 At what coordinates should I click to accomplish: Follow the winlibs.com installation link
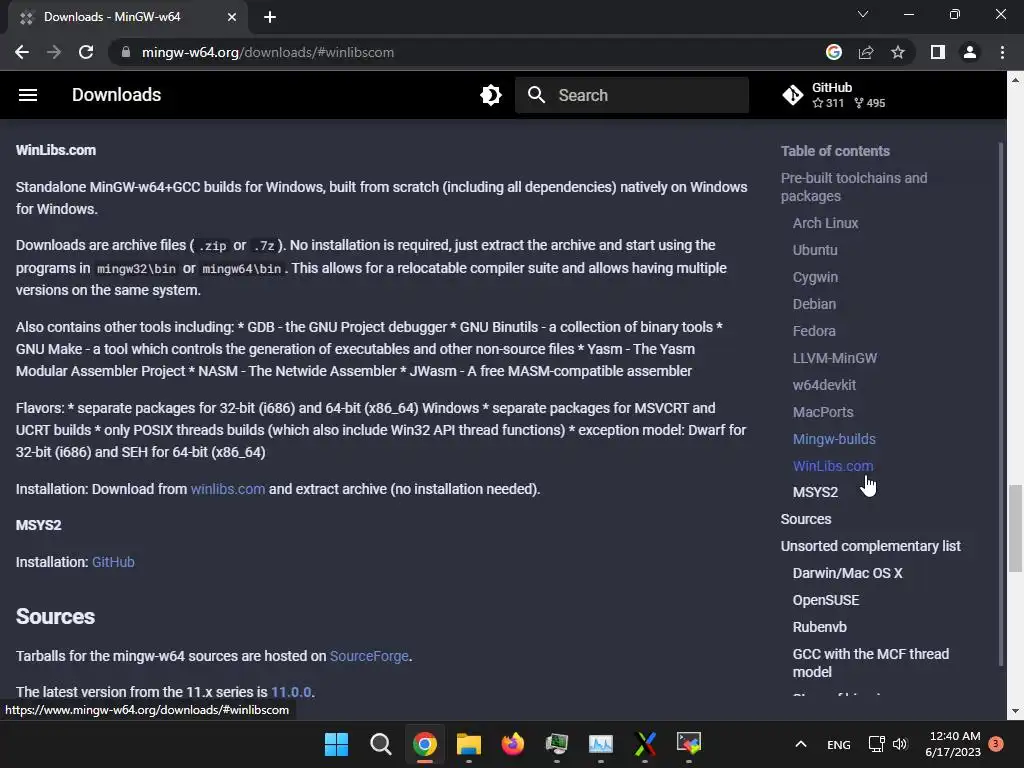tap(228, 489)
